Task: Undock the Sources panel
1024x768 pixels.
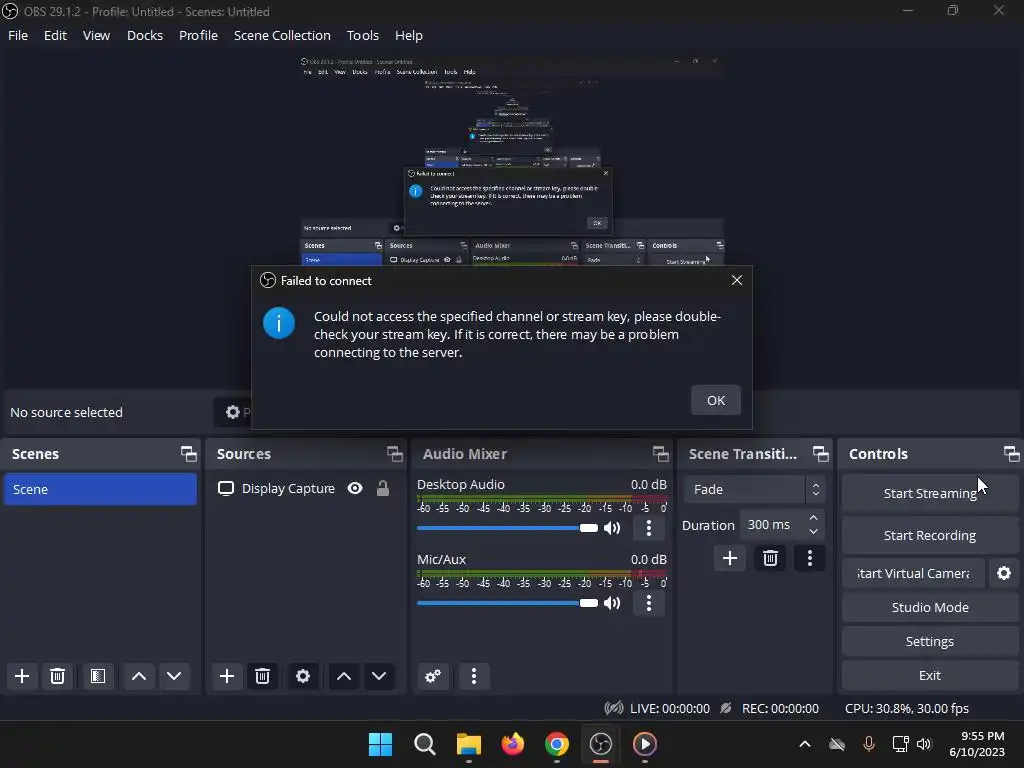Action: coord(394,454)
